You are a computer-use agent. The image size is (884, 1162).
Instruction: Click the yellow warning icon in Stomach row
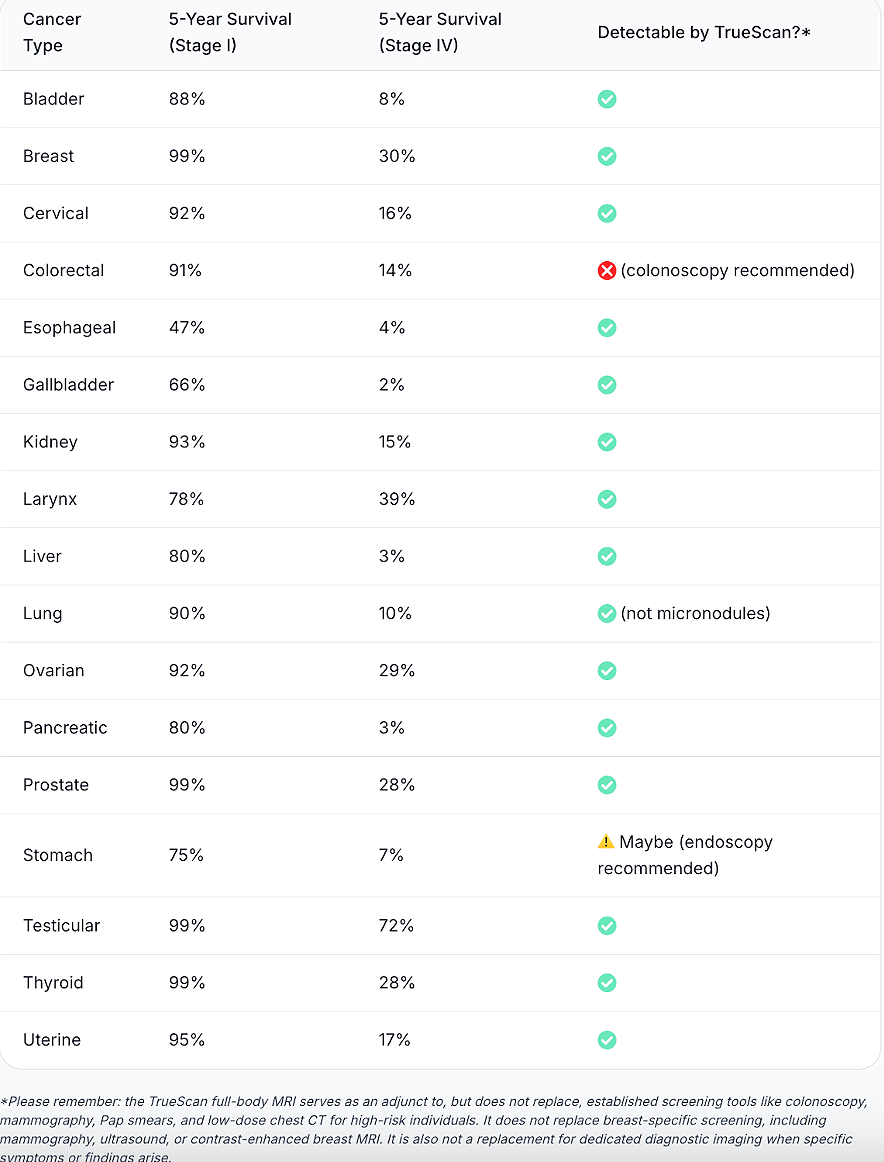[x=606, y=842]
